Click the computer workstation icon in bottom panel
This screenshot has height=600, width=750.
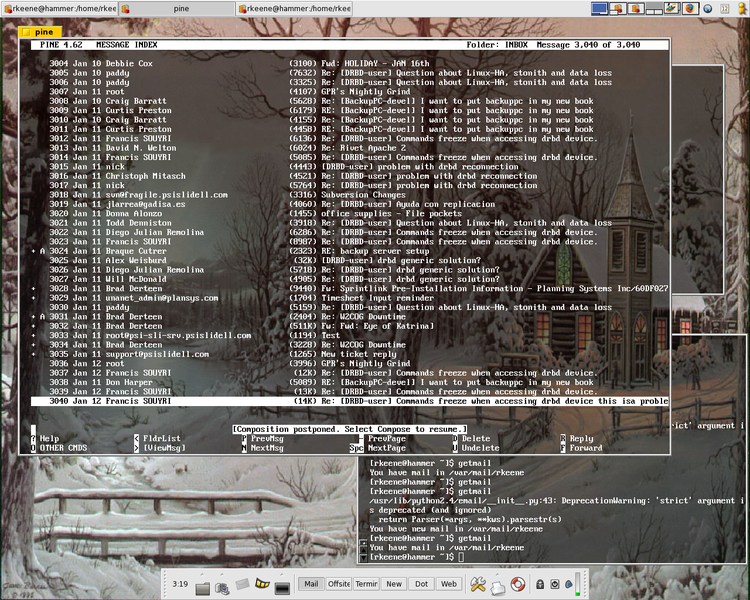(x=222, y=588)
